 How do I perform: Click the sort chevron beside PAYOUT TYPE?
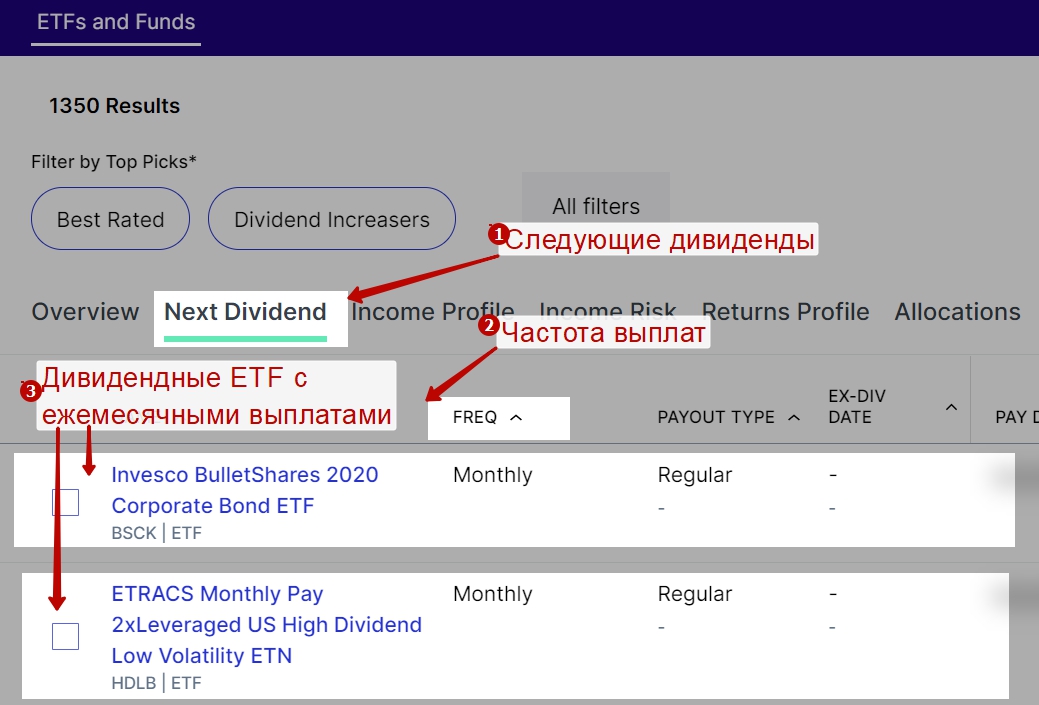pyautogui.click(x=794, y=418)
